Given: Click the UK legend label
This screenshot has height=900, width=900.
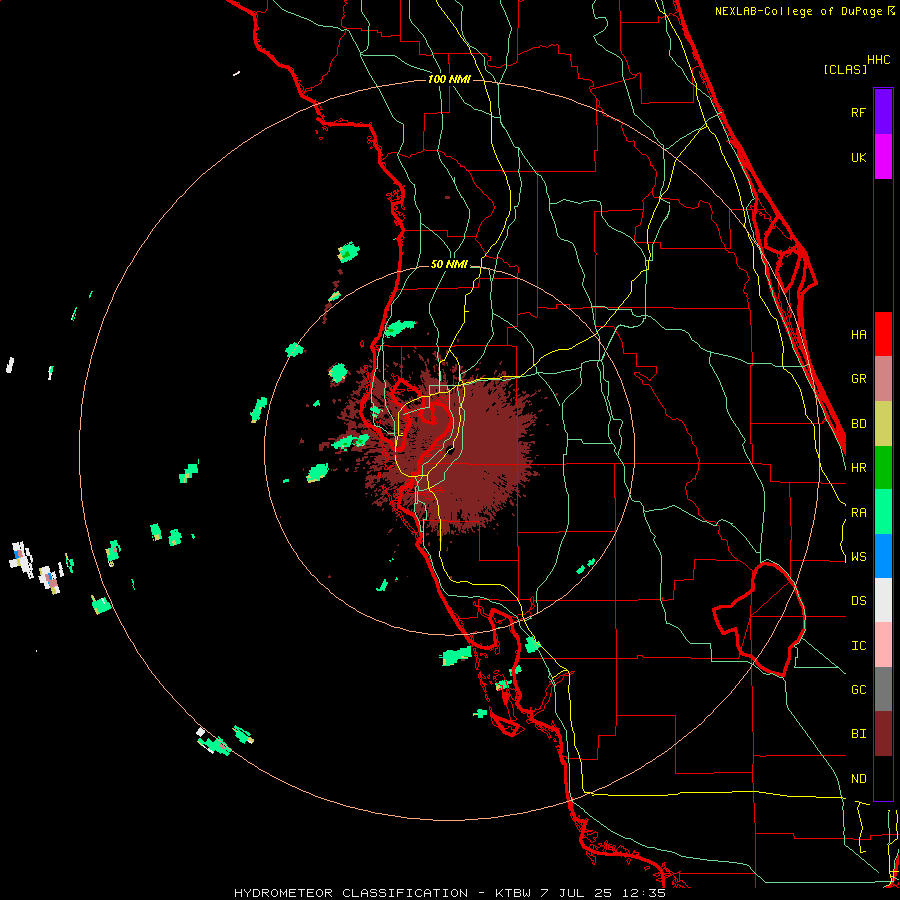Looking at the screenshot, I should click(858, 157).
